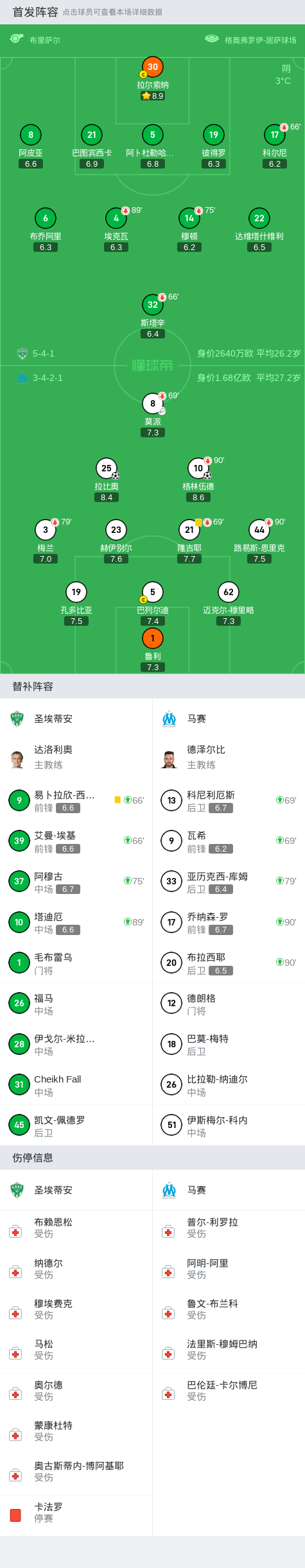Image resolution: width=305 pixels, height=1568 pixels.
Task: Click referee 布里萨尔 label
Action: pos(45,40)
